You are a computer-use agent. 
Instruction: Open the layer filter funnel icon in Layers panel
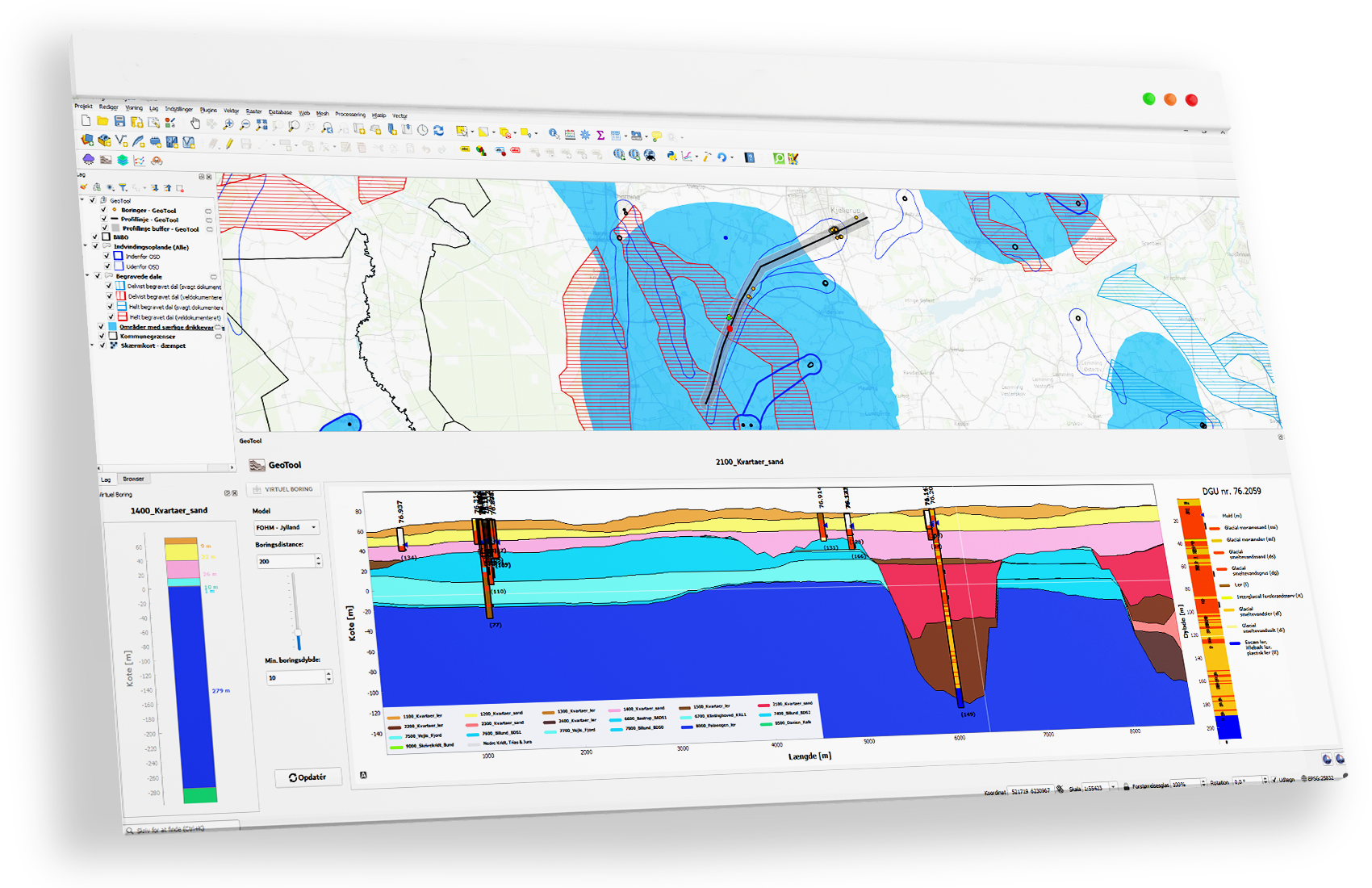coord(123,187)
